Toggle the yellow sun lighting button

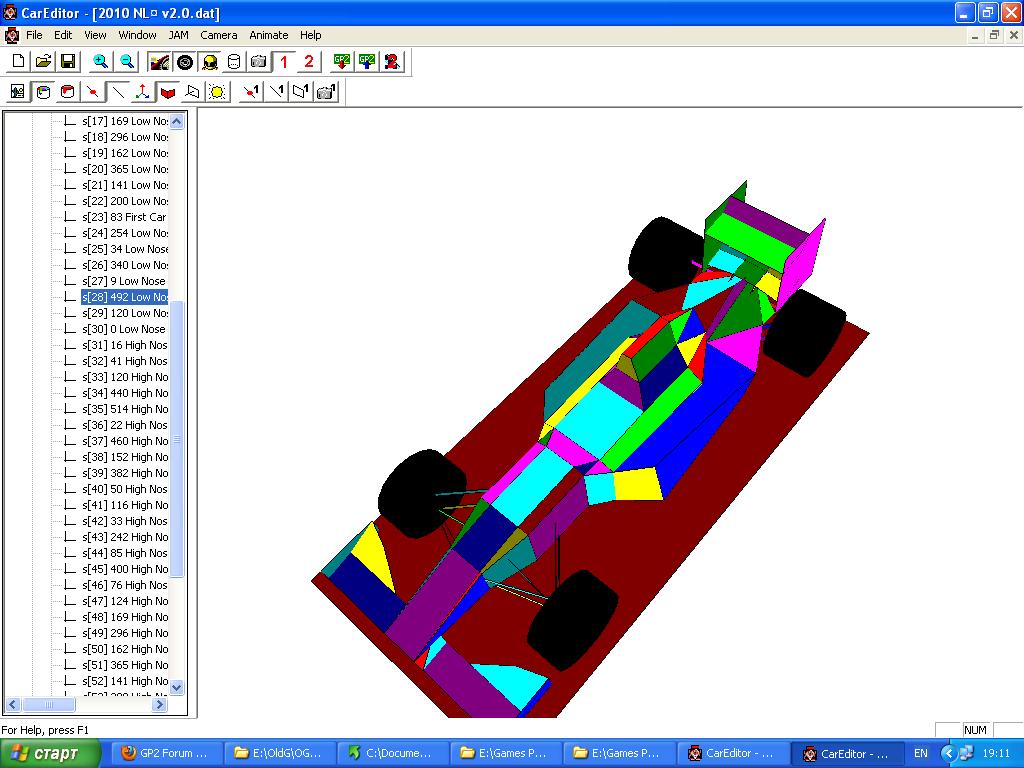(217, 93)
